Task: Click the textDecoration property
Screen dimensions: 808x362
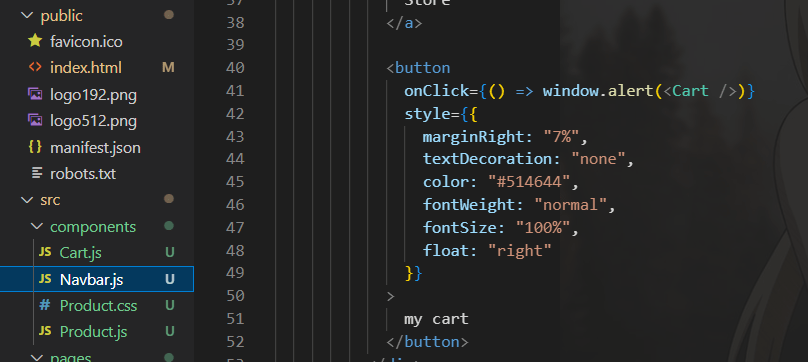Action: 487,159
